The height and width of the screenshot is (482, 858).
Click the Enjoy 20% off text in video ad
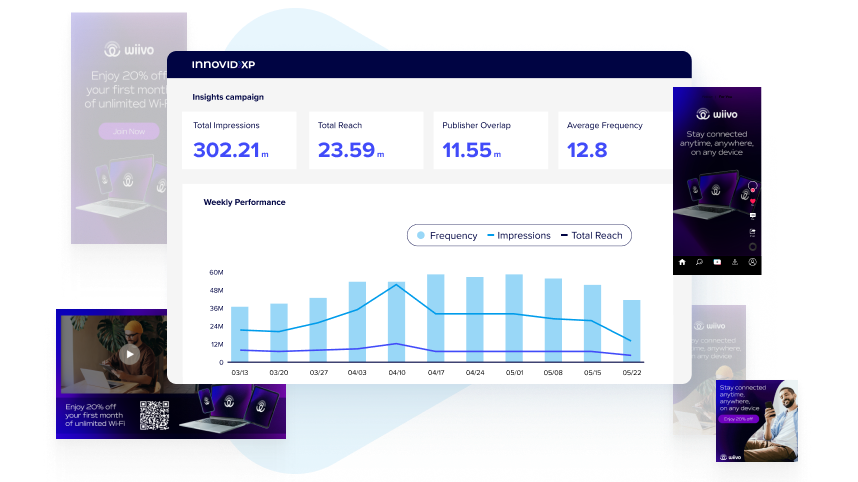[95, 415]
